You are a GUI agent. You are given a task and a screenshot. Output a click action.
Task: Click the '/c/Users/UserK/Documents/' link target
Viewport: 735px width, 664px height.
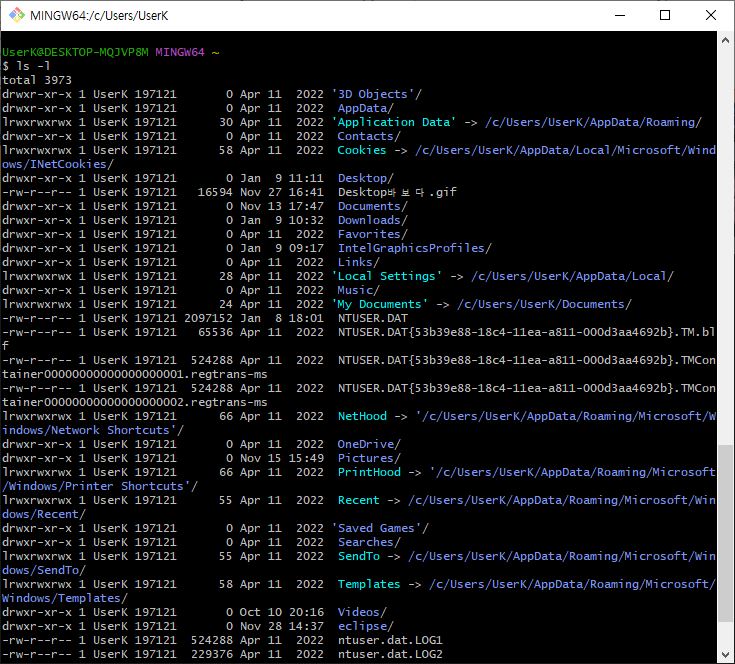click(544, 305)
